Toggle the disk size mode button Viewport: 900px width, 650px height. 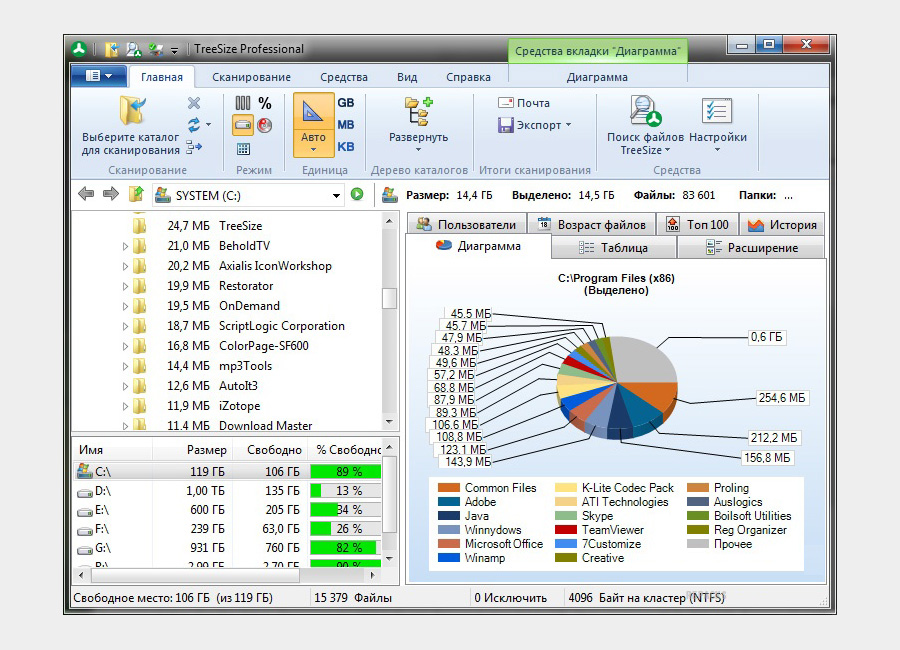(243, 125)
